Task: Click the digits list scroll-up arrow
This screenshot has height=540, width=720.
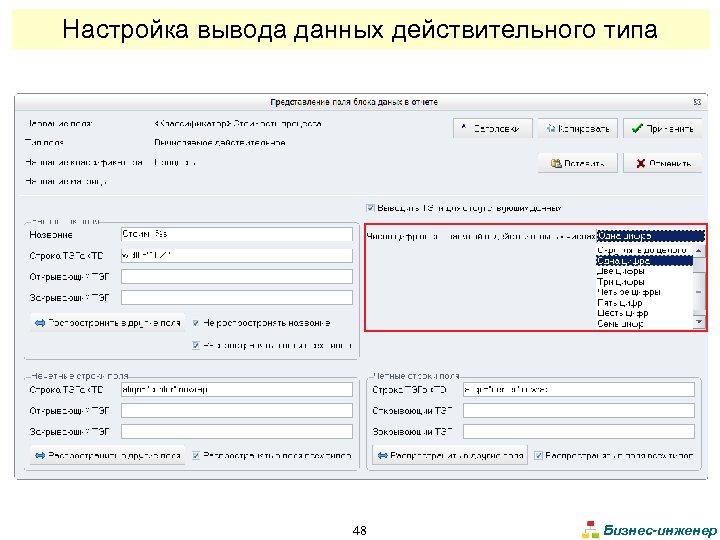Action: pos(698,250)
